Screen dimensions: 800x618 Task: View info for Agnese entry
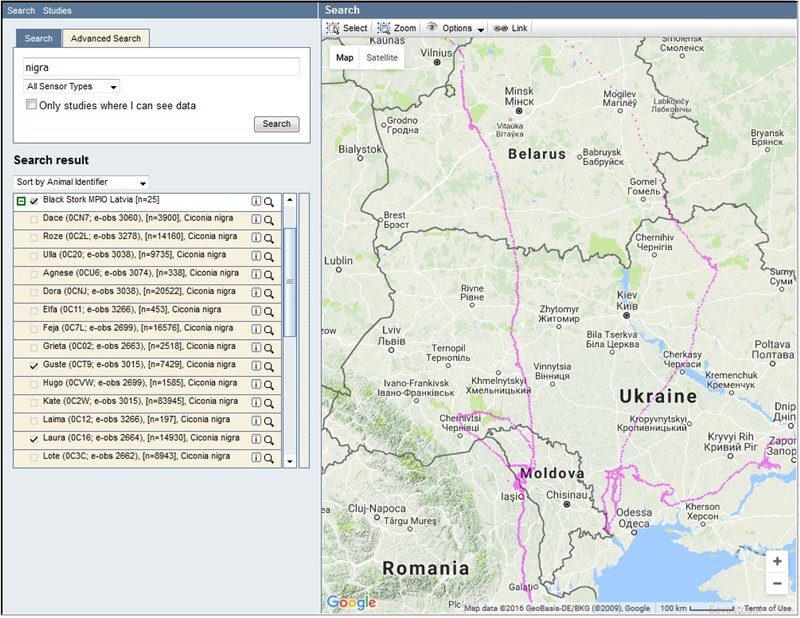[256, 275]
